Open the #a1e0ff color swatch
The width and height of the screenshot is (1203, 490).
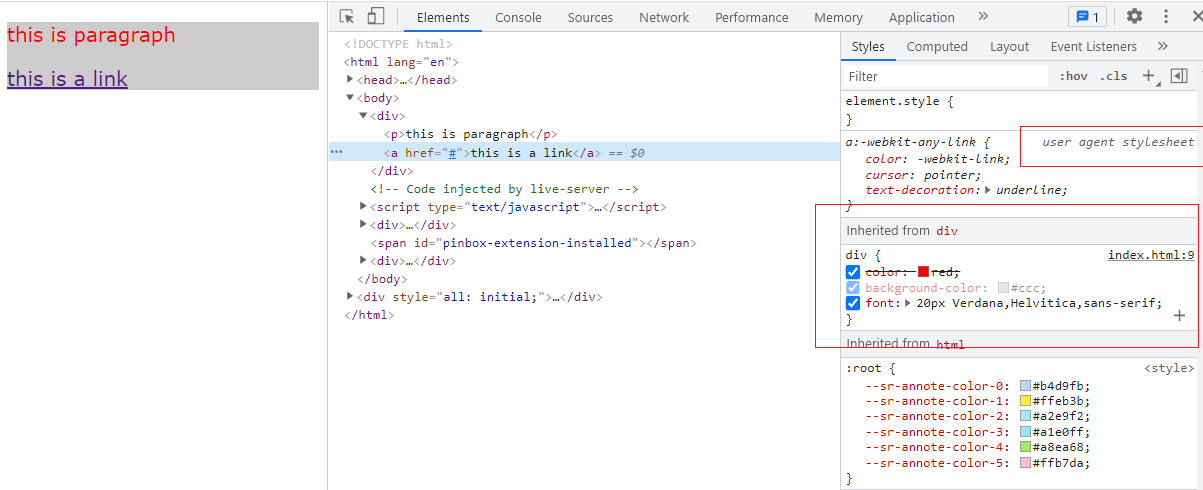pos(1025,432)
